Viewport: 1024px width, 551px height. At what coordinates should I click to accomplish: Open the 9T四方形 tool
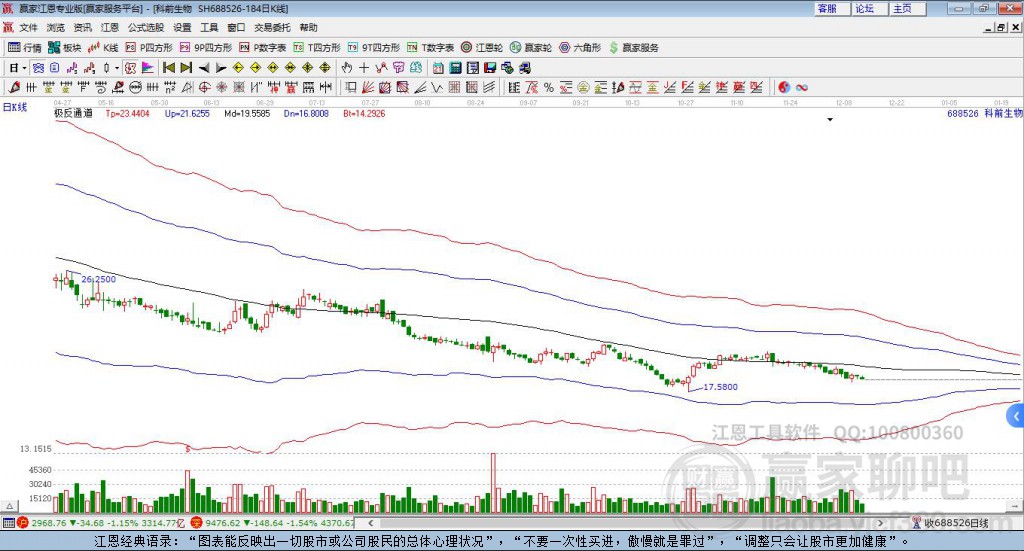pyautogui.click(x=374, y=48)
